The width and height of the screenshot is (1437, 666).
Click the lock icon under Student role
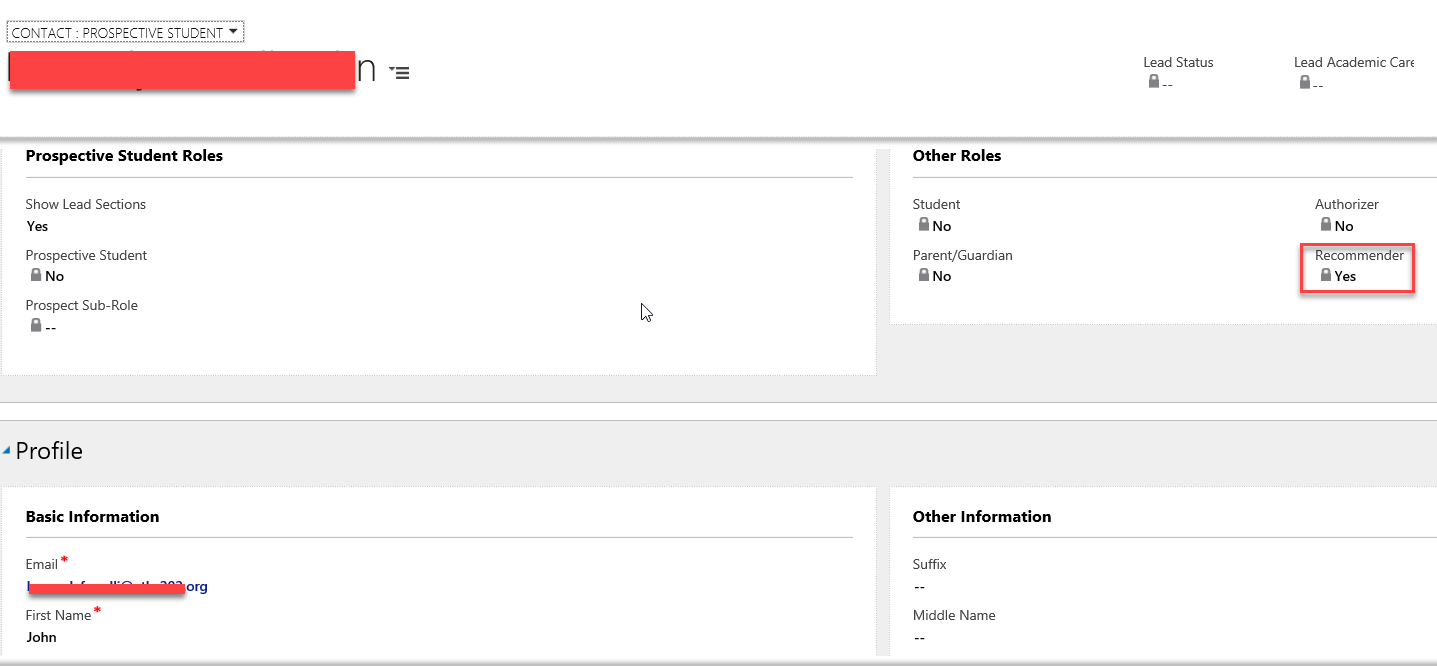point(923,225)
